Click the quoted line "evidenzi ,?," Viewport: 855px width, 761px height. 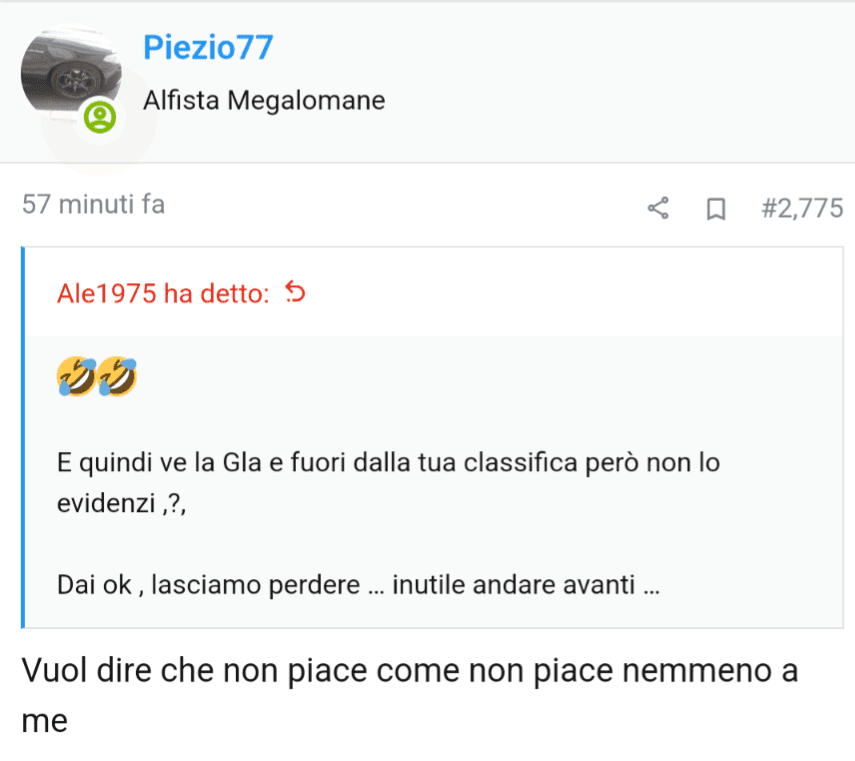coord(121,504)
